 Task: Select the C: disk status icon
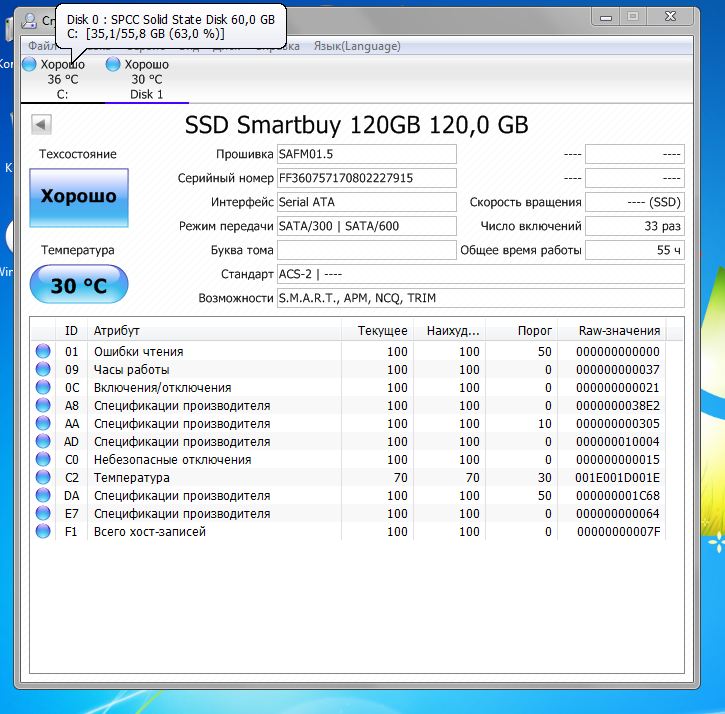[29, 64]
